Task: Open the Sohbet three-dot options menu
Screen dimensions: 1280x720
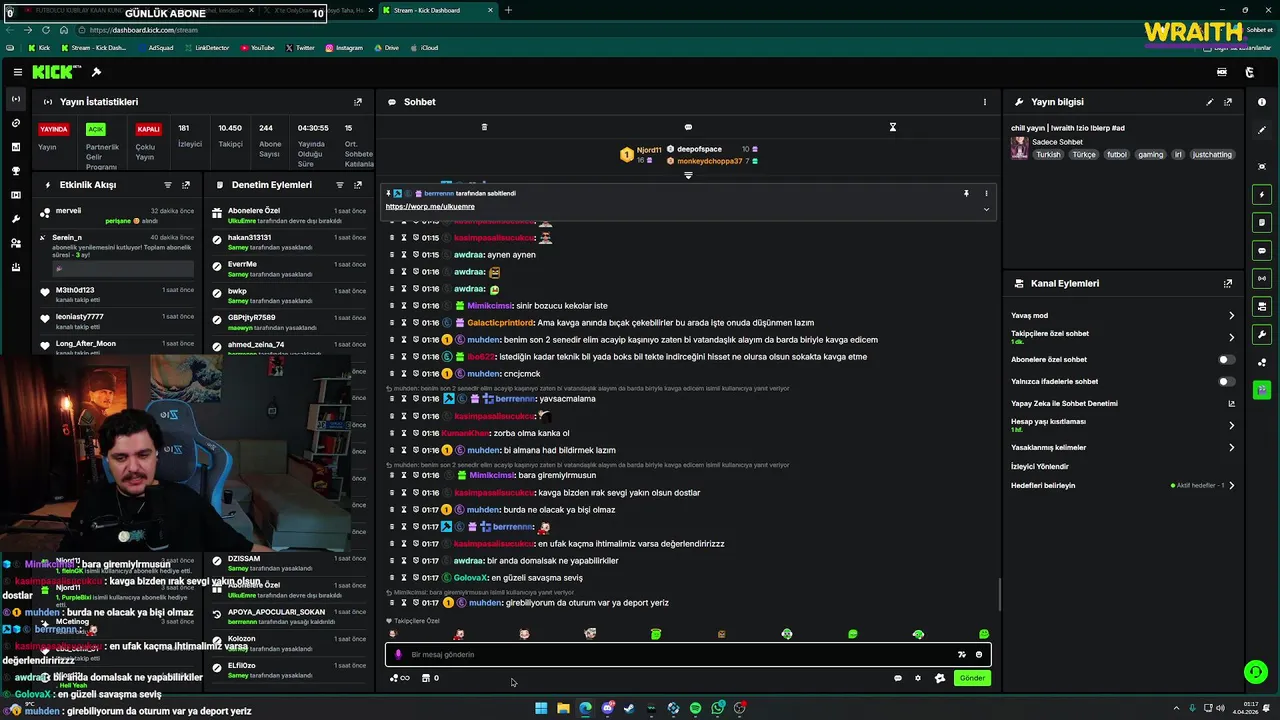Action: pos(984,102)
